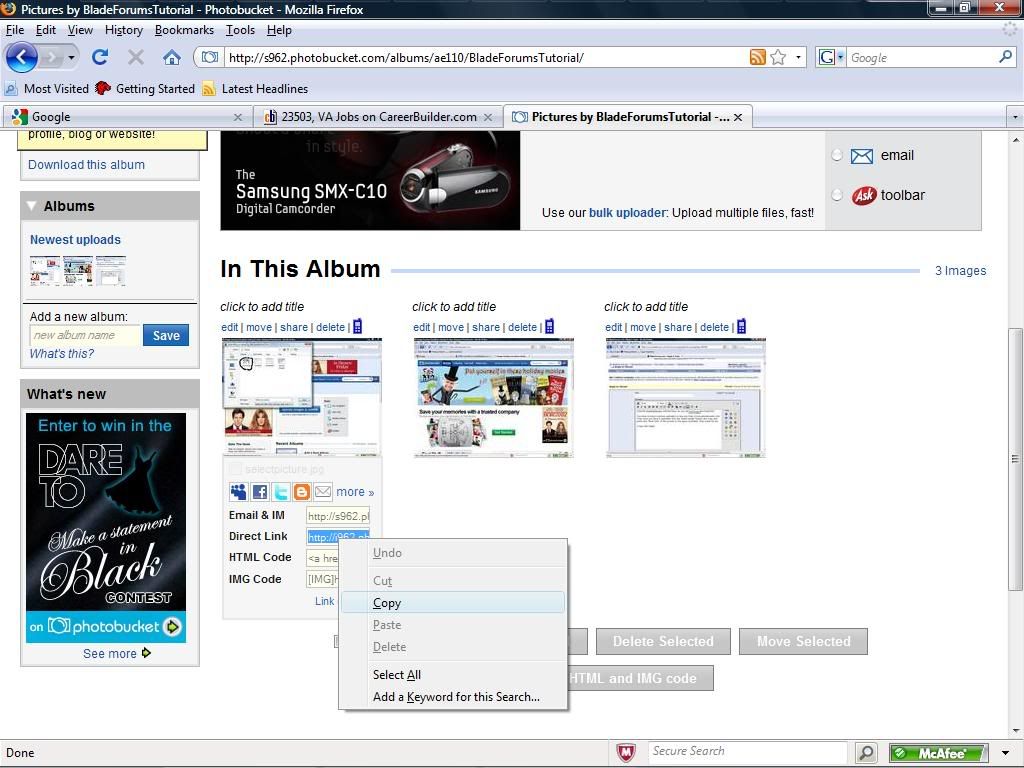Click mobile phone icon above third image
The height and width of the screenshot is (768, 1024).
pyautogui.click(x=741, y=327)
